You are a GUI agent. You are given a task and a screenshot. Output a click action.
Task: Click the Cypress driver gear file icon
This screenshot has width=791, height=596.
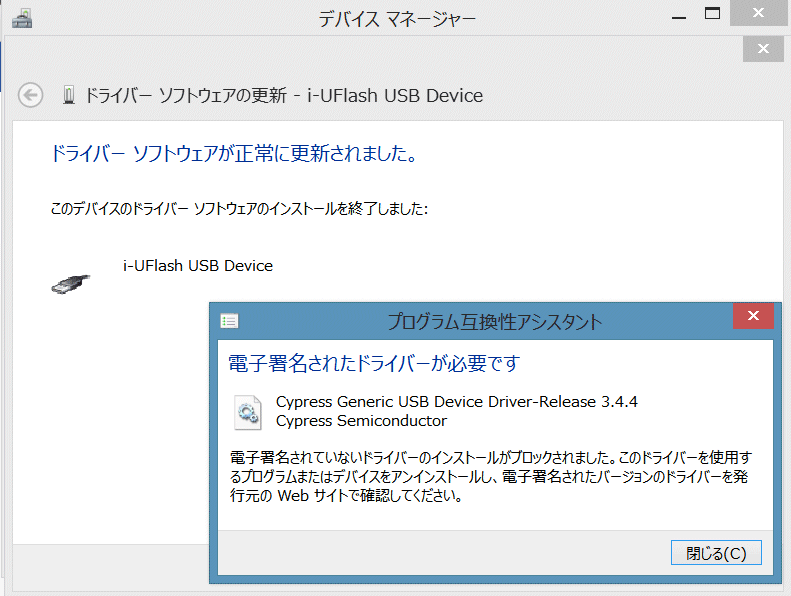pos(247,411)
